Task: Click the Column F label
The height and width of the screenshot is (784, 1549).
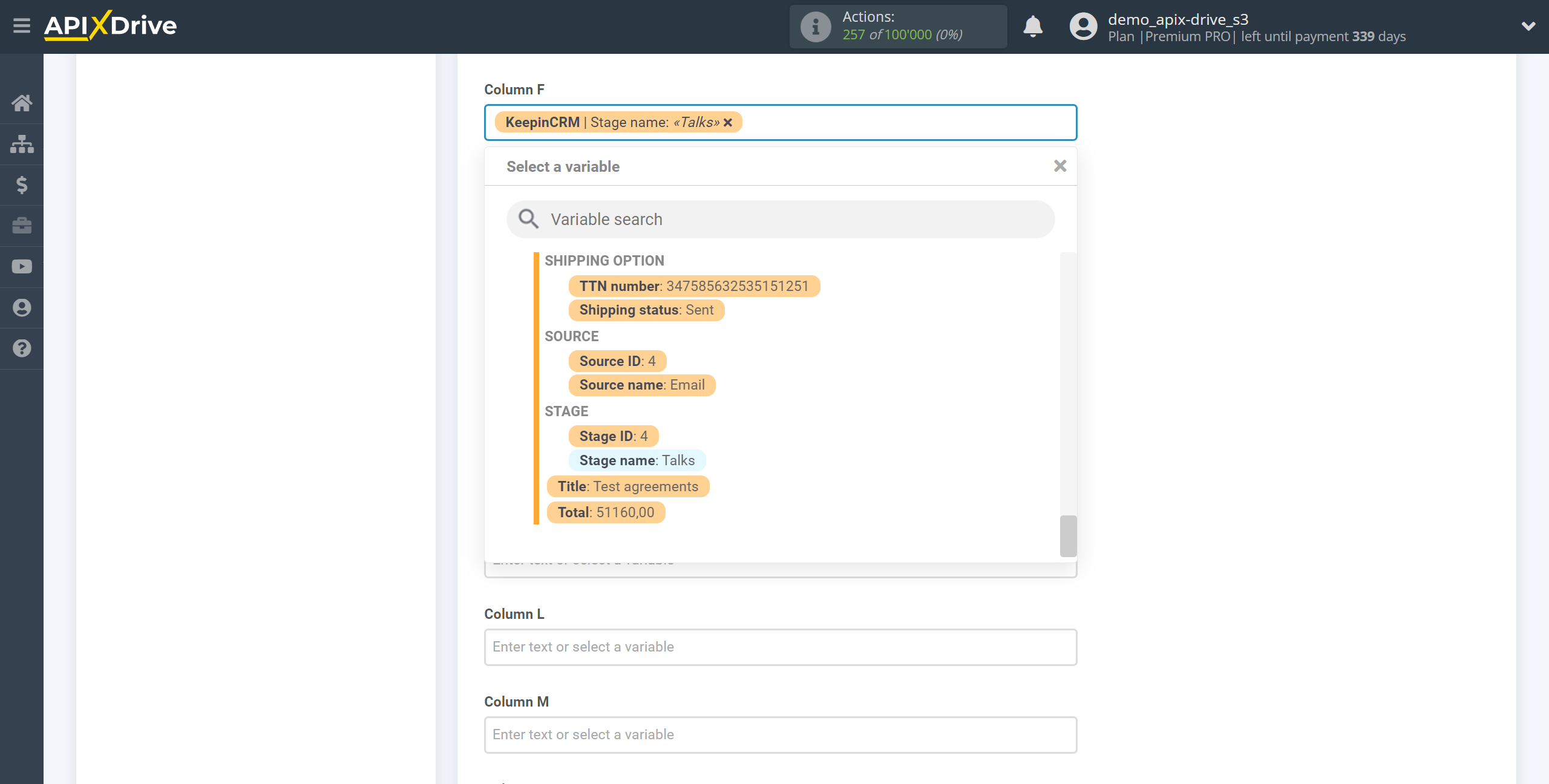Action: point(514,90)
